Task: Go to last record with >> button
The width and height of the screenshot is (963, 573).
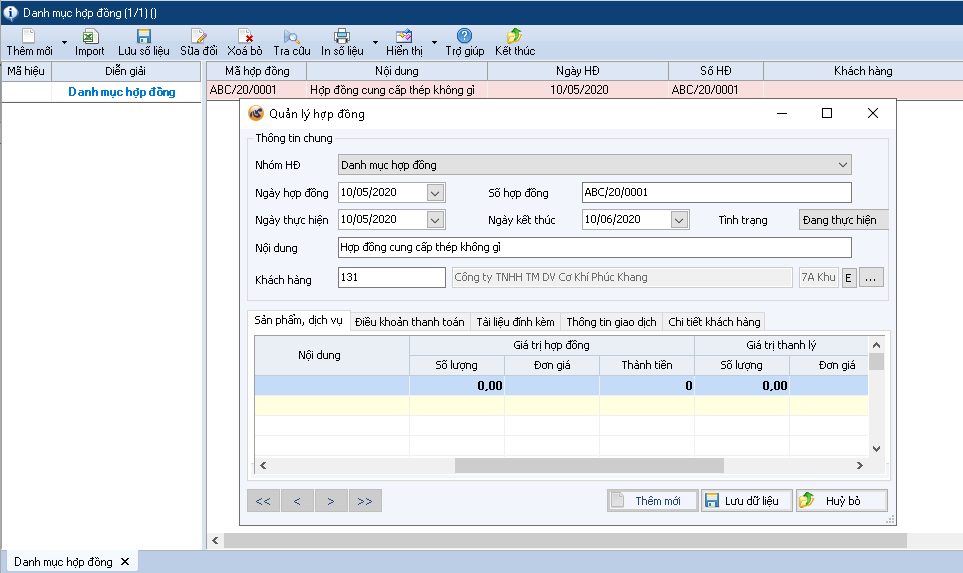Action: pyautogui.click(x=365, y=501)
